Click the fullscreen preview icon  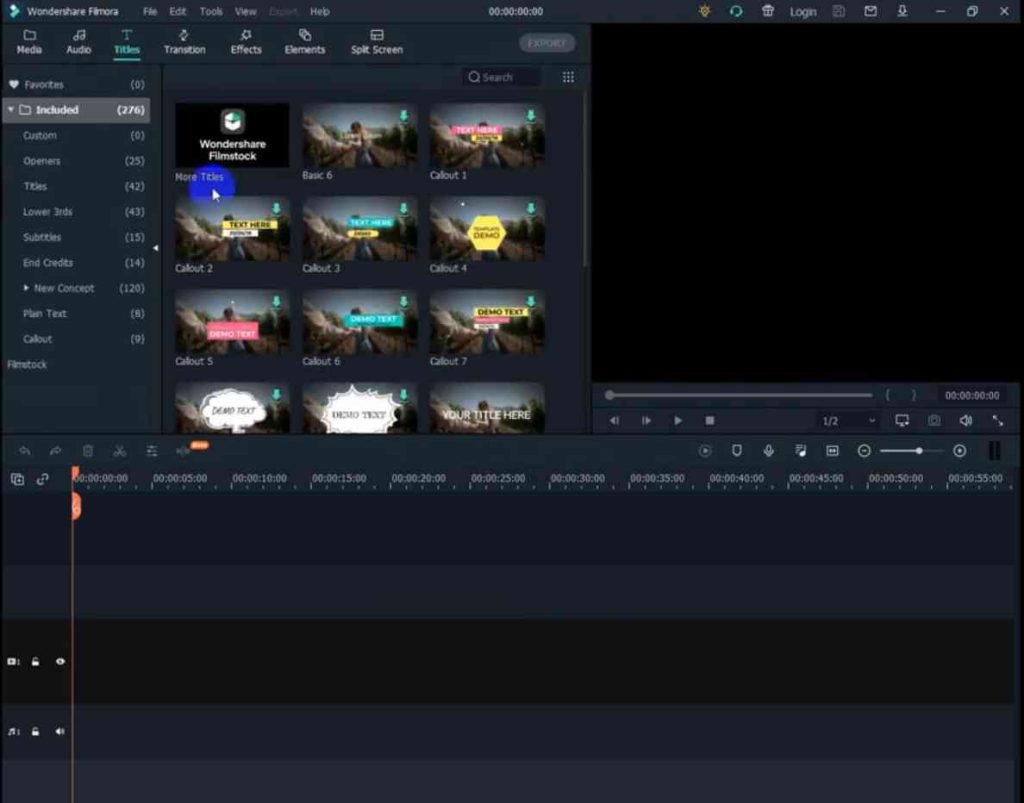pos(998,420)
